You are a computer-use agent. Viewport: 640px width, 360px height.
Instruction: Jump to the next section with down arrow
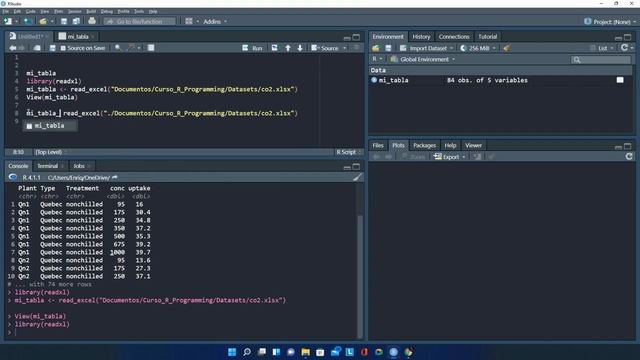[300, 48]
